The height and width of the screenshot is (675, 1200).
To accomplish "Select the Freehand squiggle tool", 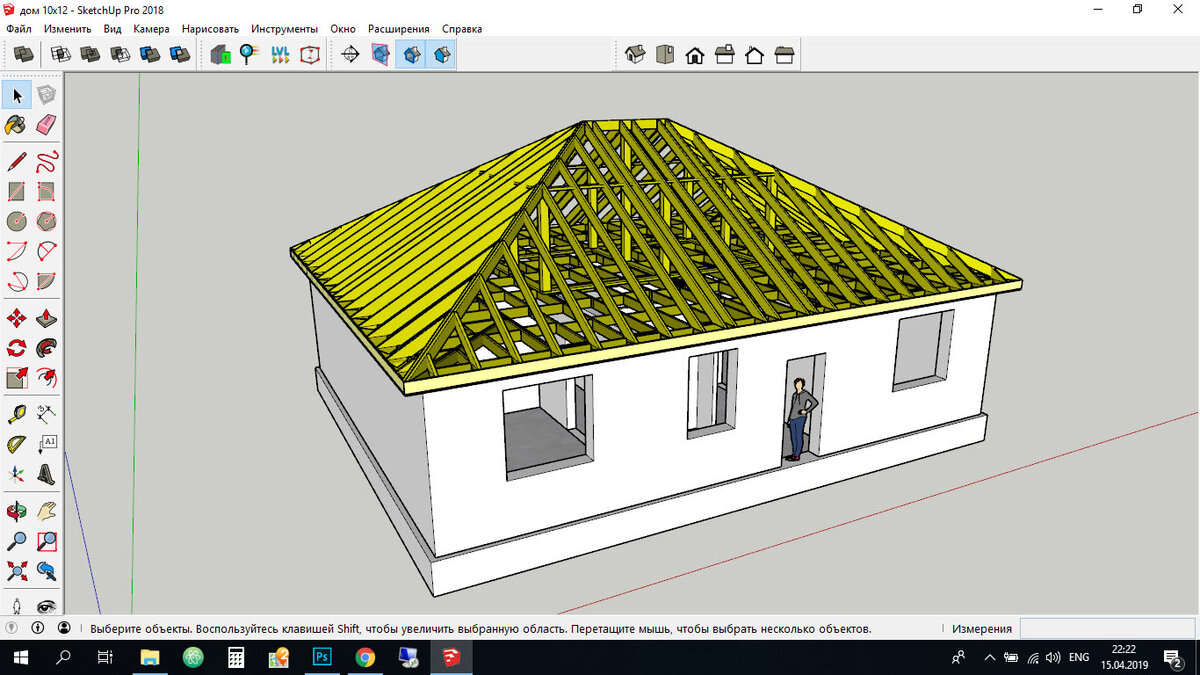I will coord(46,161).
